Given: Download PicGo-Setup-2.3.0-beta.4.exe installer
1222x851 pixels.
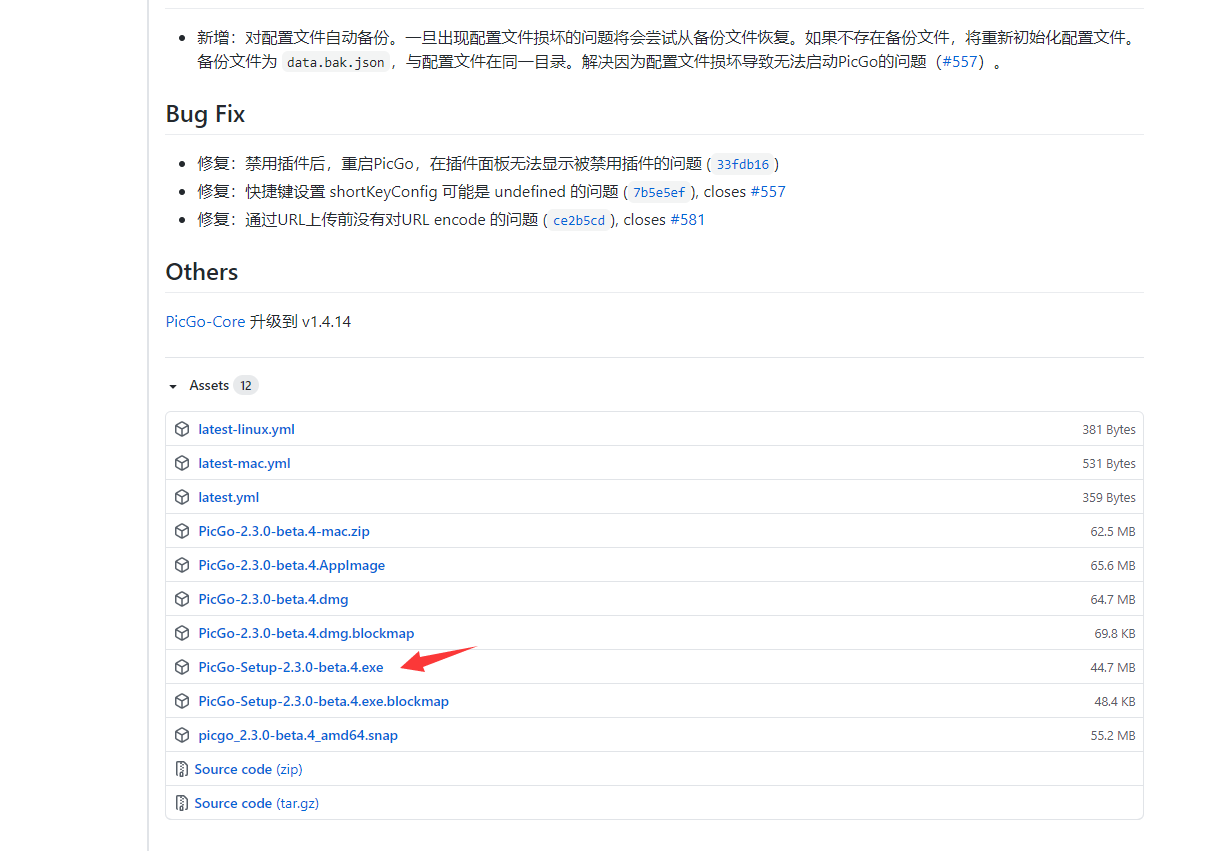Looking at the screenshot, I should pyautogui.click(x=291, y=667).
